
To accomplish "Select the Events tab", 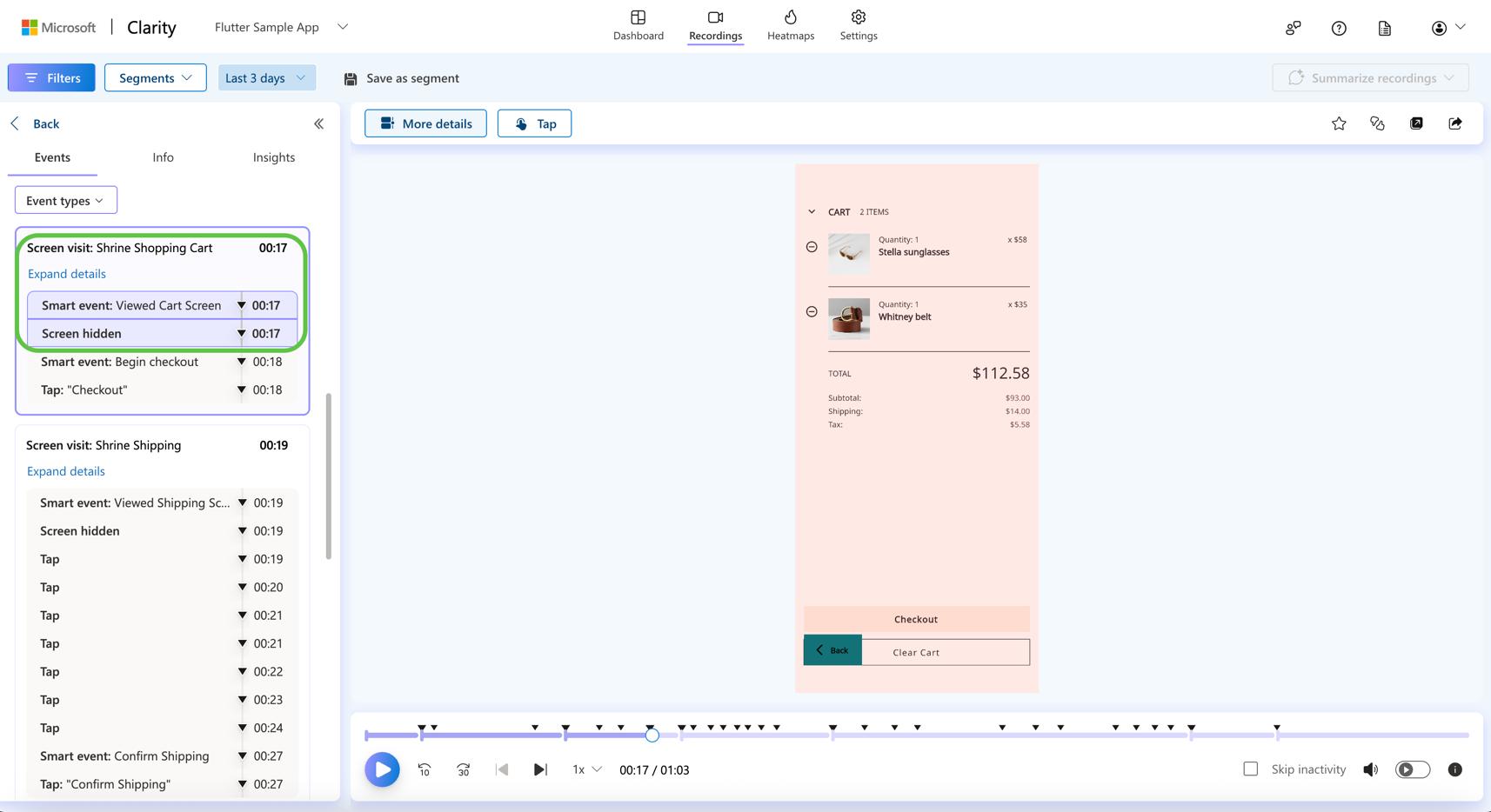I will tap(52, 157).
